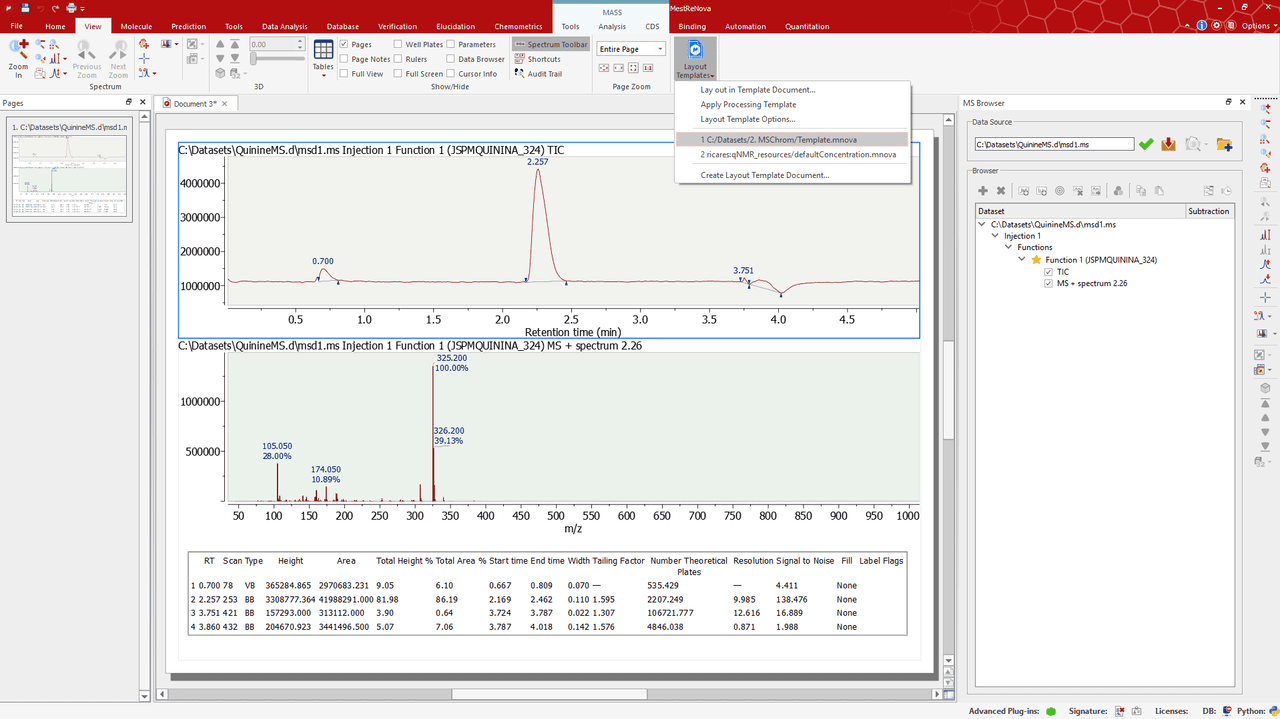Float the MS Browser panel
Viewport: 1280px width, 719px height.
point(1228,102)
